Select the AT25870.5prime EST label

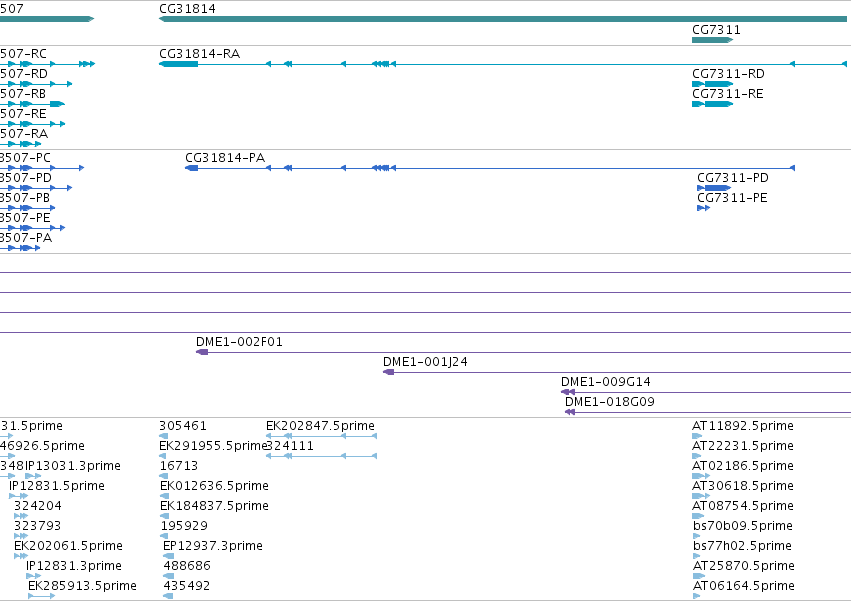click(744, 566)
